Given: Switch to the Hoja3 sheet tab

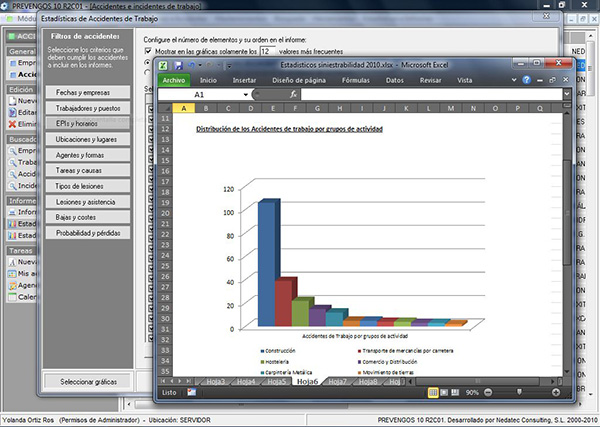Looking at the screenshot, I should 215,381.
